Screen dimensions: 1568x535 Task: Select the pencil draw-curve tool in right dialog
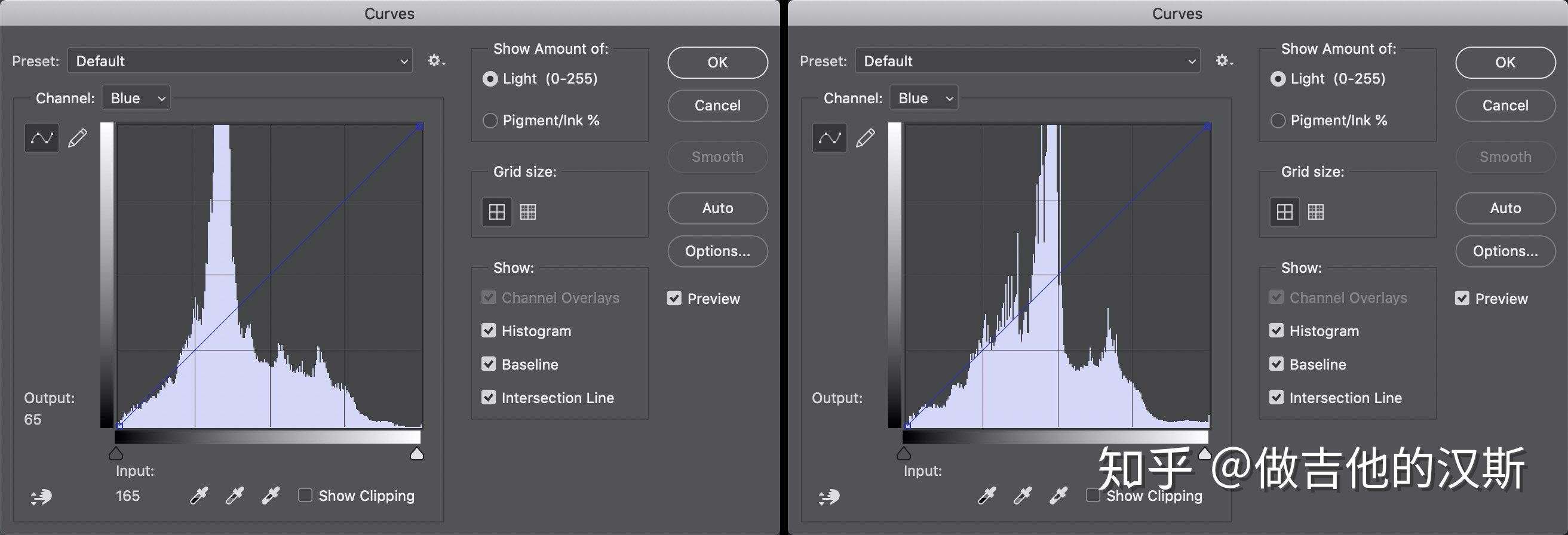click(865, 138)
